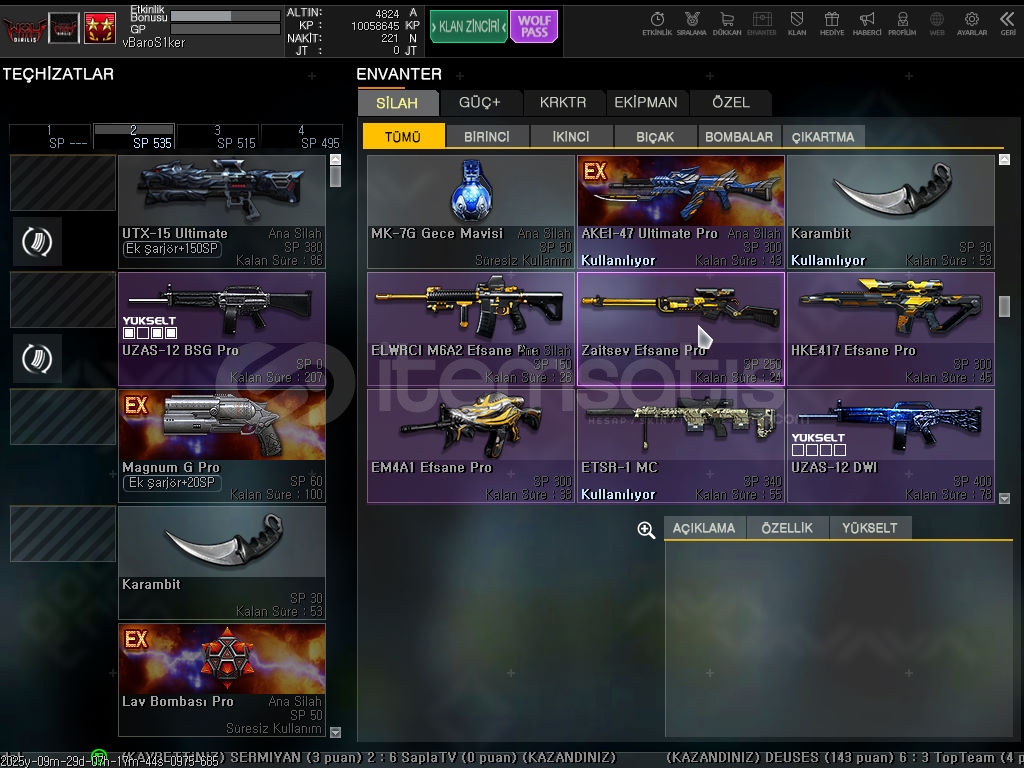
Task: Open the AÇIKLAMA tab
Action: point(704,528)
